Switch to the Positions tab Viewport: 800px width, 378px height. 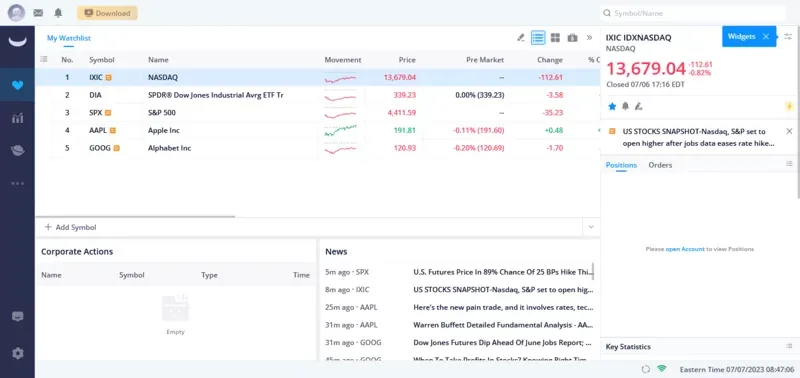tap(621, 165)
